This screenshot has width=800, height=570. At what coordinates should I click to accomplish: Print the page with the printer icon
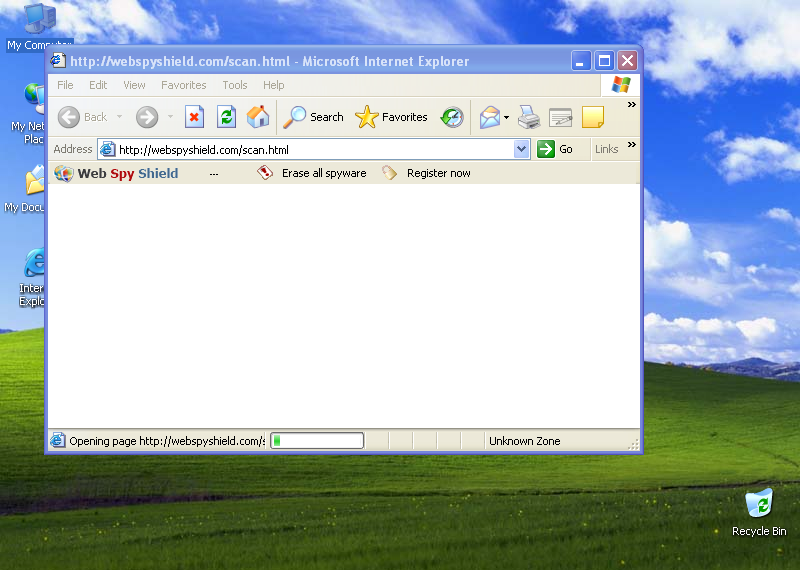[529, 117]
